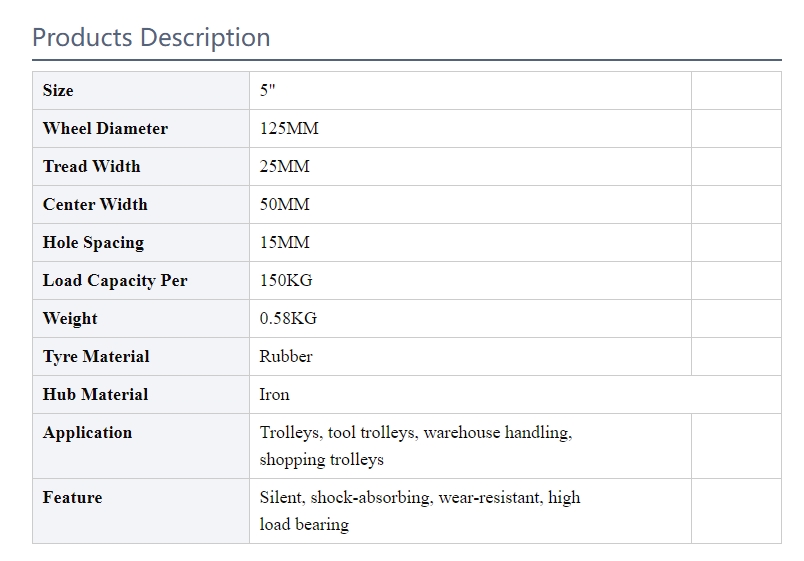Click the Rubber tyre material value
The height and width of the screenshot is (561, 804).
click(286, 356)
